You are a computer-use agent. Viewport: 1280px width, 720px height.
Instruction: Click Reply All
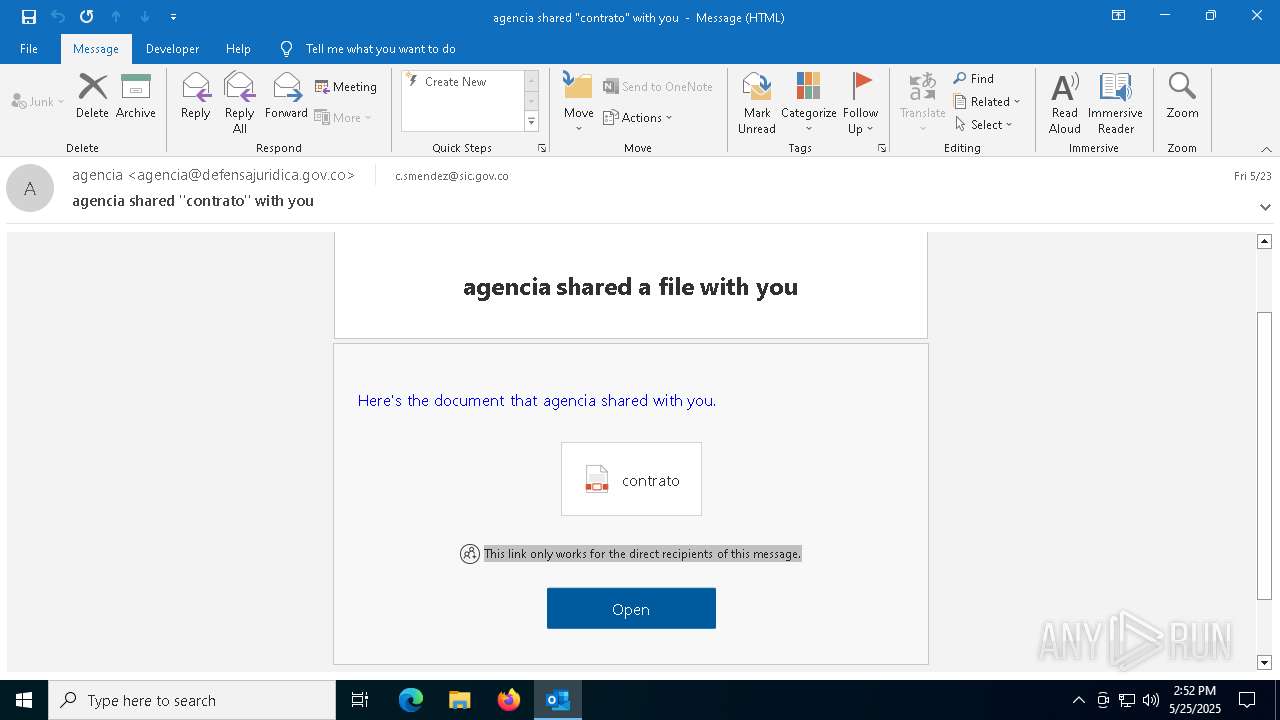coord(240,103)
